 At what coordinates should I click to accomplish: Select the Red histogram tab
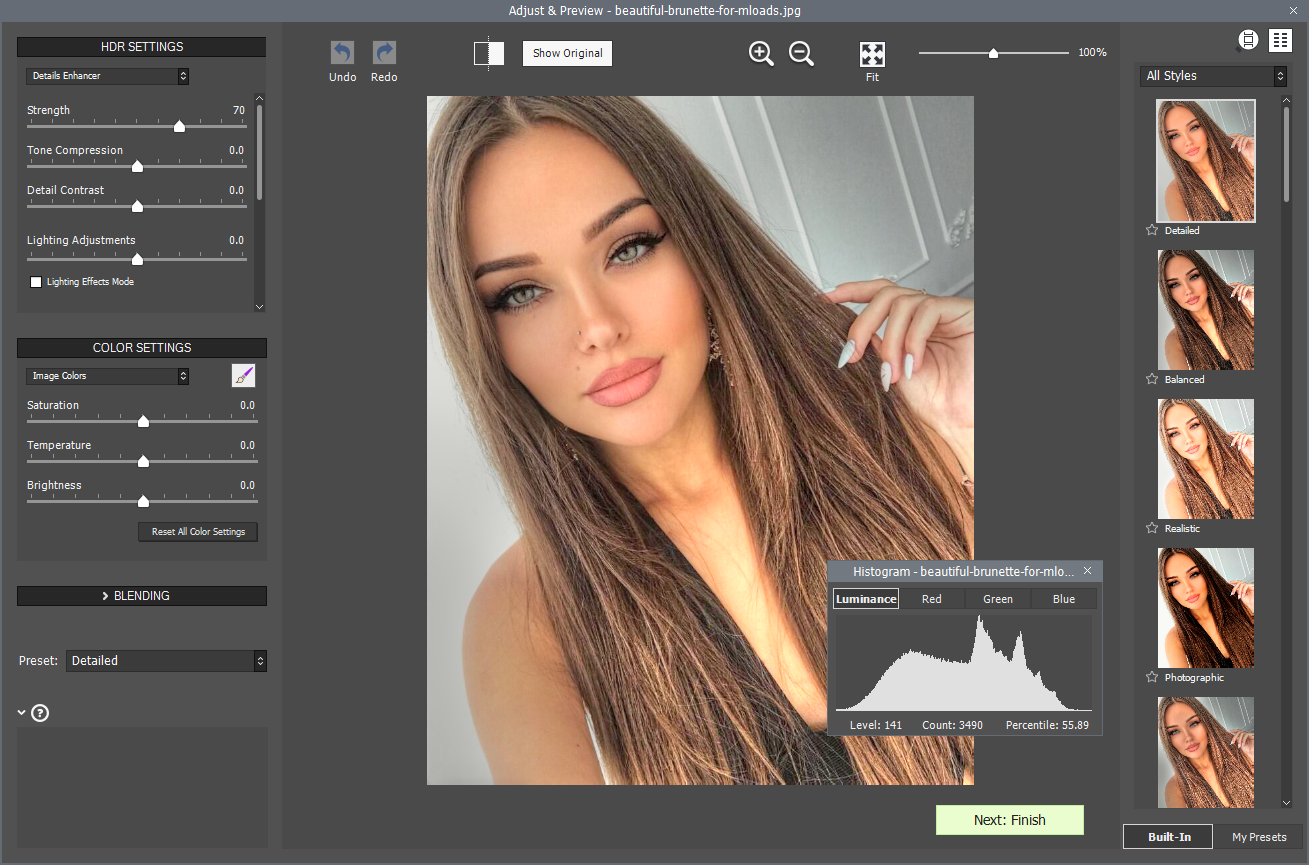point(931,599)
